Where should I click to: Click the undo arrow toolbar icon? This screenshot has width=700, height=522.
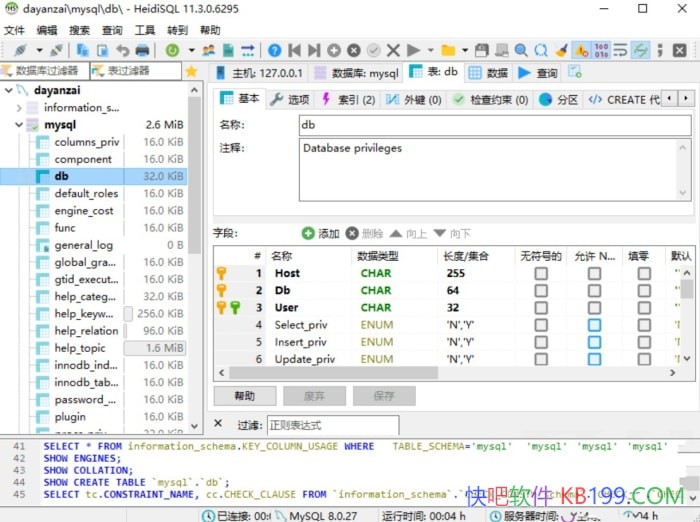[x=122, y=50]
